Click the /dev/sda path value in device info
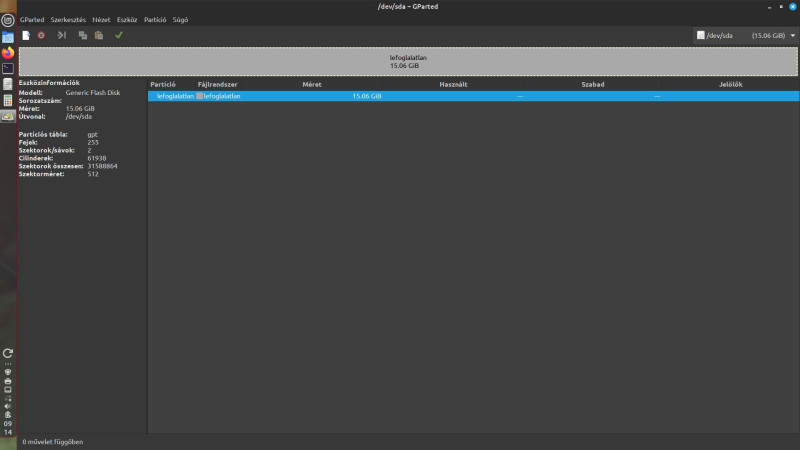Screen dimensions: 800x450 click(x=79, y=116)
